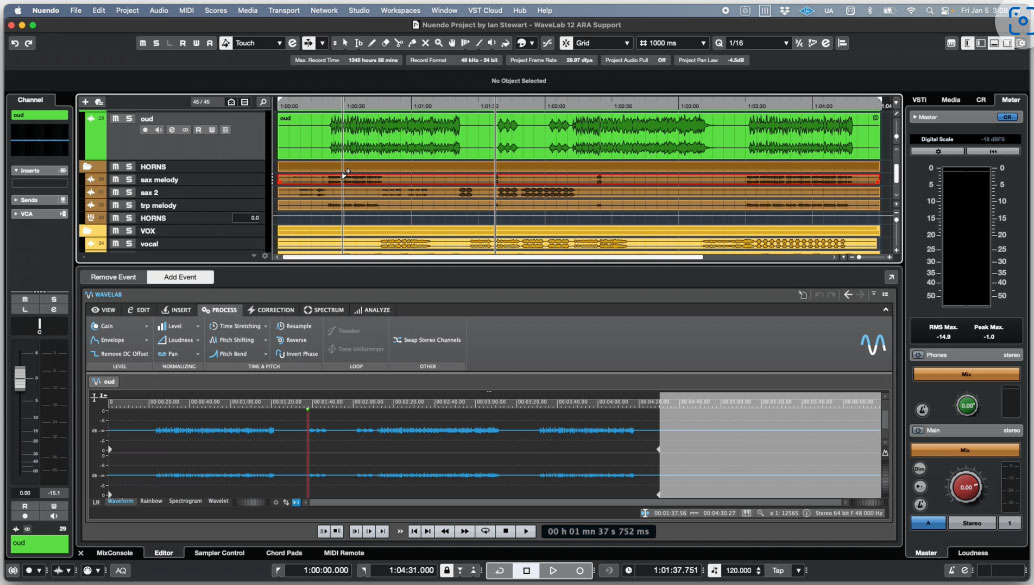This screenshot has height=585, width=1034.
Task: Click the Resample tool
Action: tap(294, 326)
